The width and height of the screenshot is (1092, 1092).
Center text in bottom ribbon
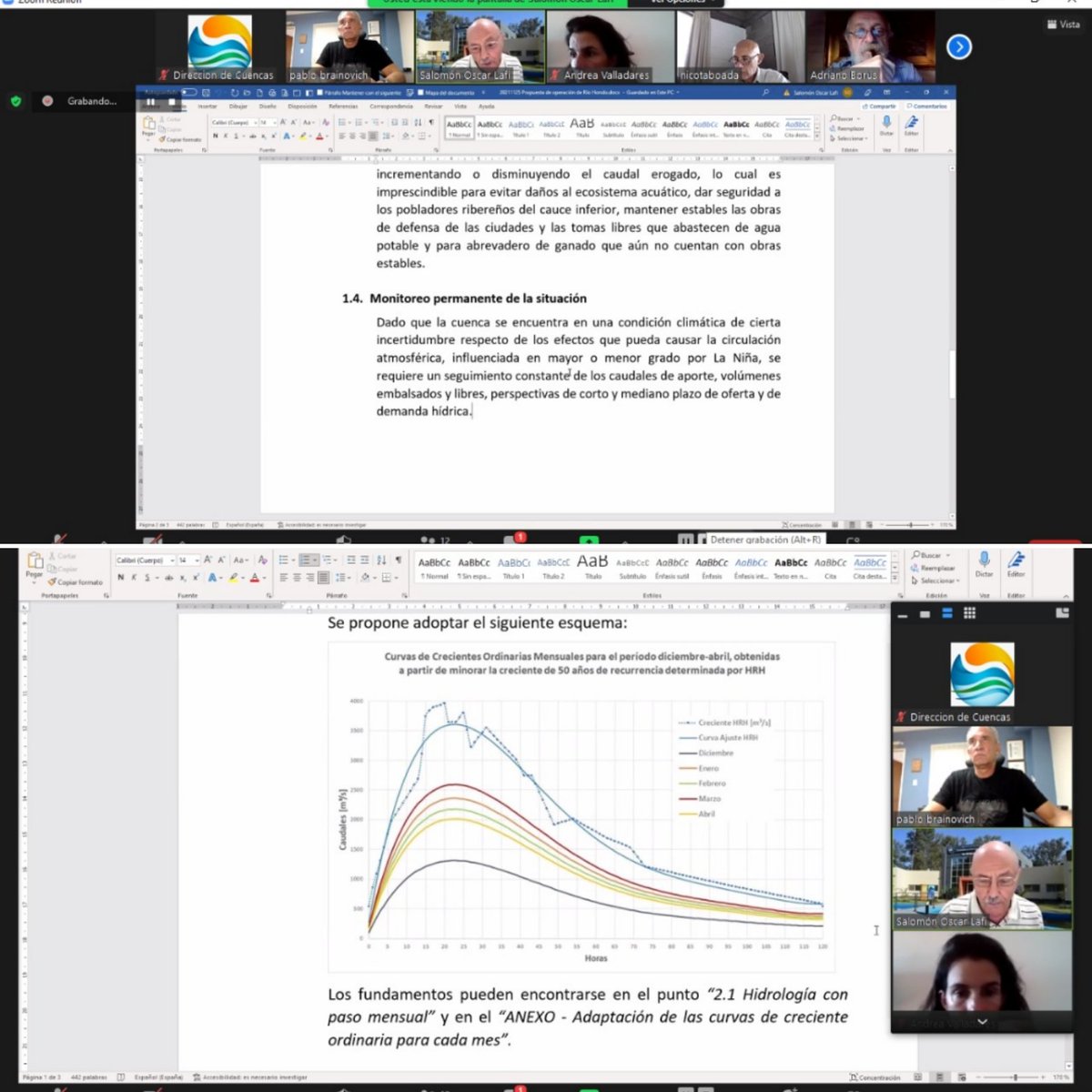point(297,578)
